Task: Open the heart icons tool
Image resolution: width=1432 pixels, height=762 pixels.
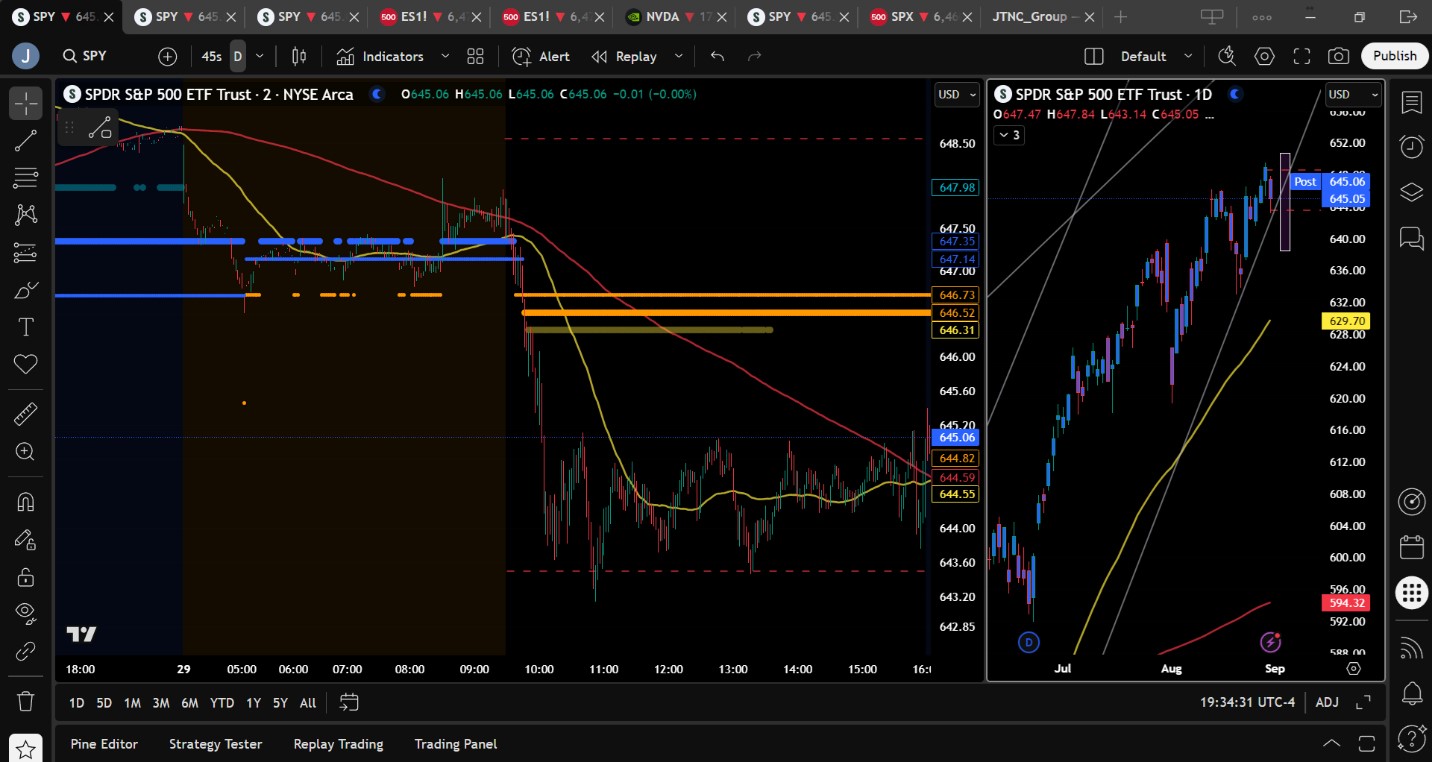Action: tap(26, 364)
